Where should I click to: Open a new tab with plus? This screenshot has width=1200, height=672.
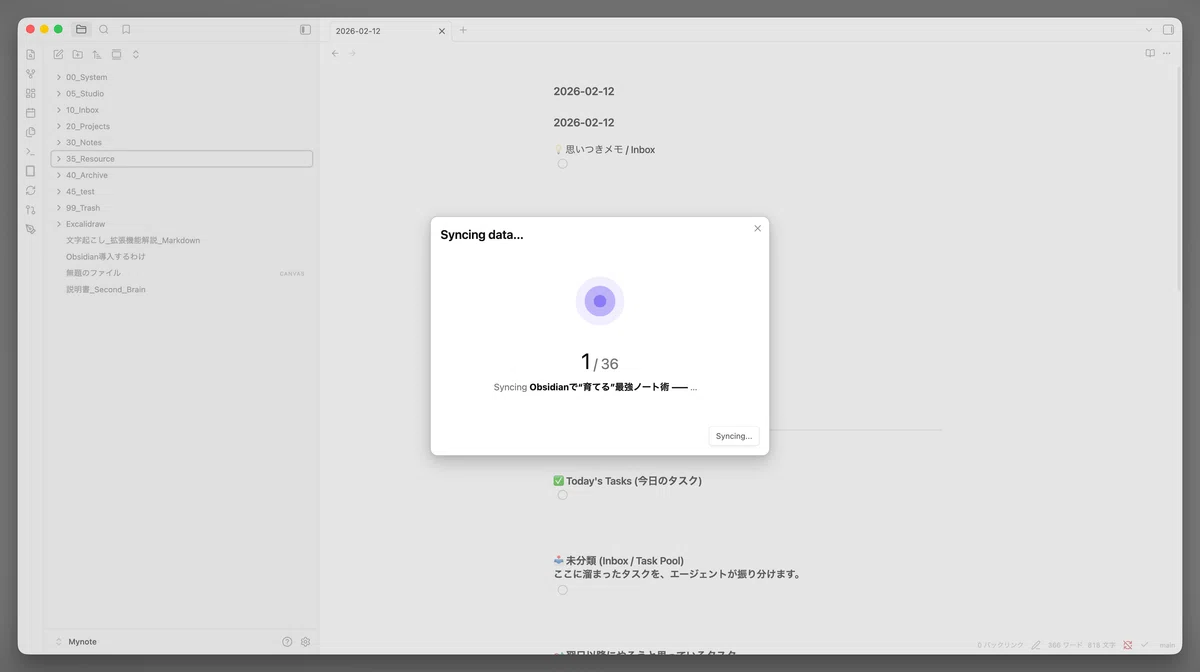463,30
